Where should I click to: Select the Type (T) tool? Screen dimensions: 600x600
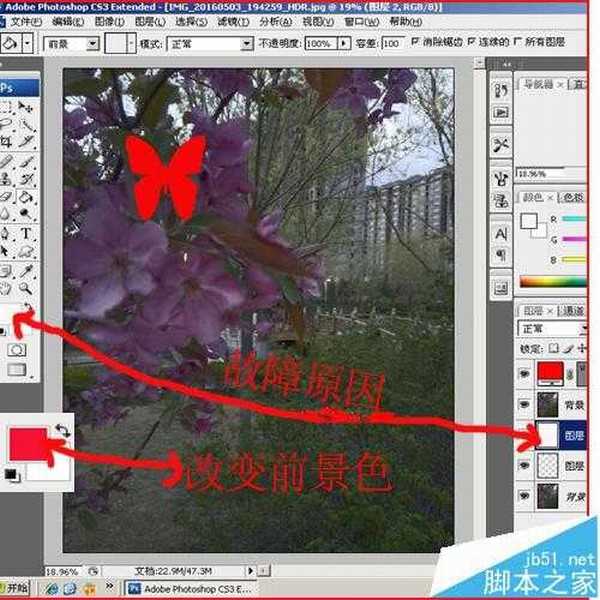click(26, 233)
